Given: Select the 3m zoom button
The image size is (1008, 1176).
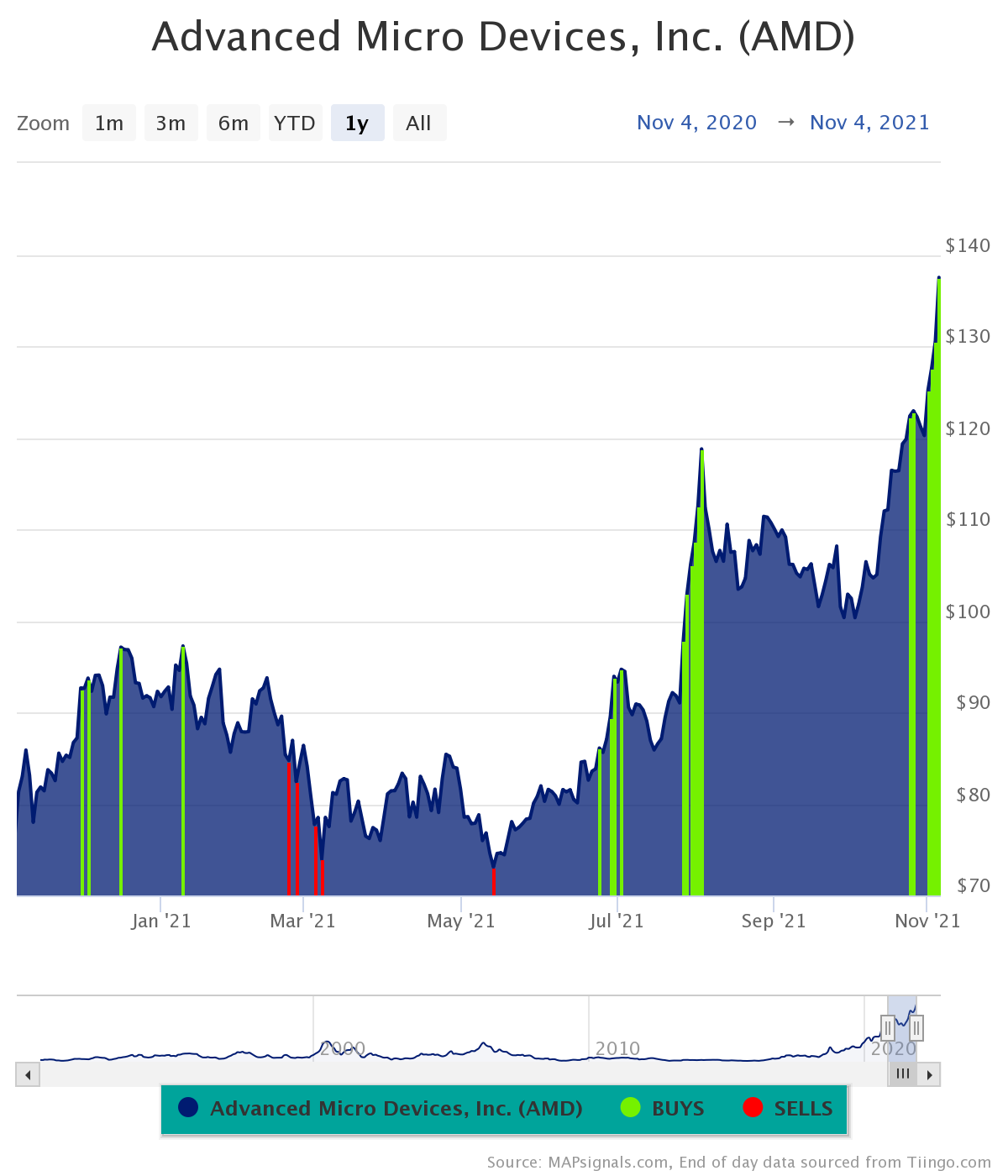Looking at the screenshot, I should coord(171,123).
